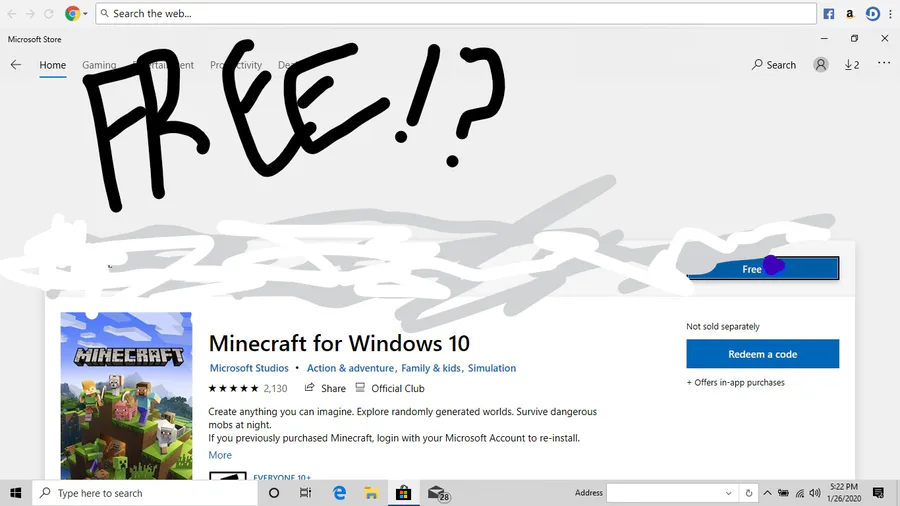Screen dimensions: 900x506
Task: View downloads and updates
Action: 852,65
